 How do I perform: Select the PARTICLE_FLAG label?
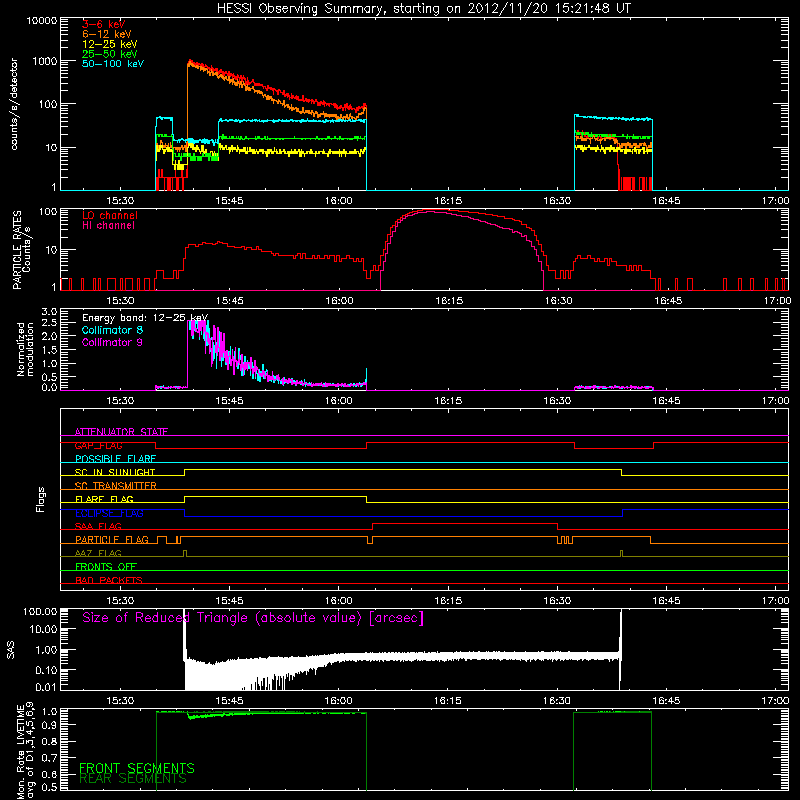point(112,539)
